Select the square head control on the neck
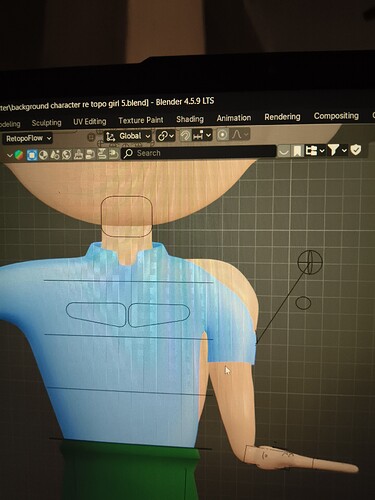The width and height of the screenshot is (375, 500). [x=127, y=216]
